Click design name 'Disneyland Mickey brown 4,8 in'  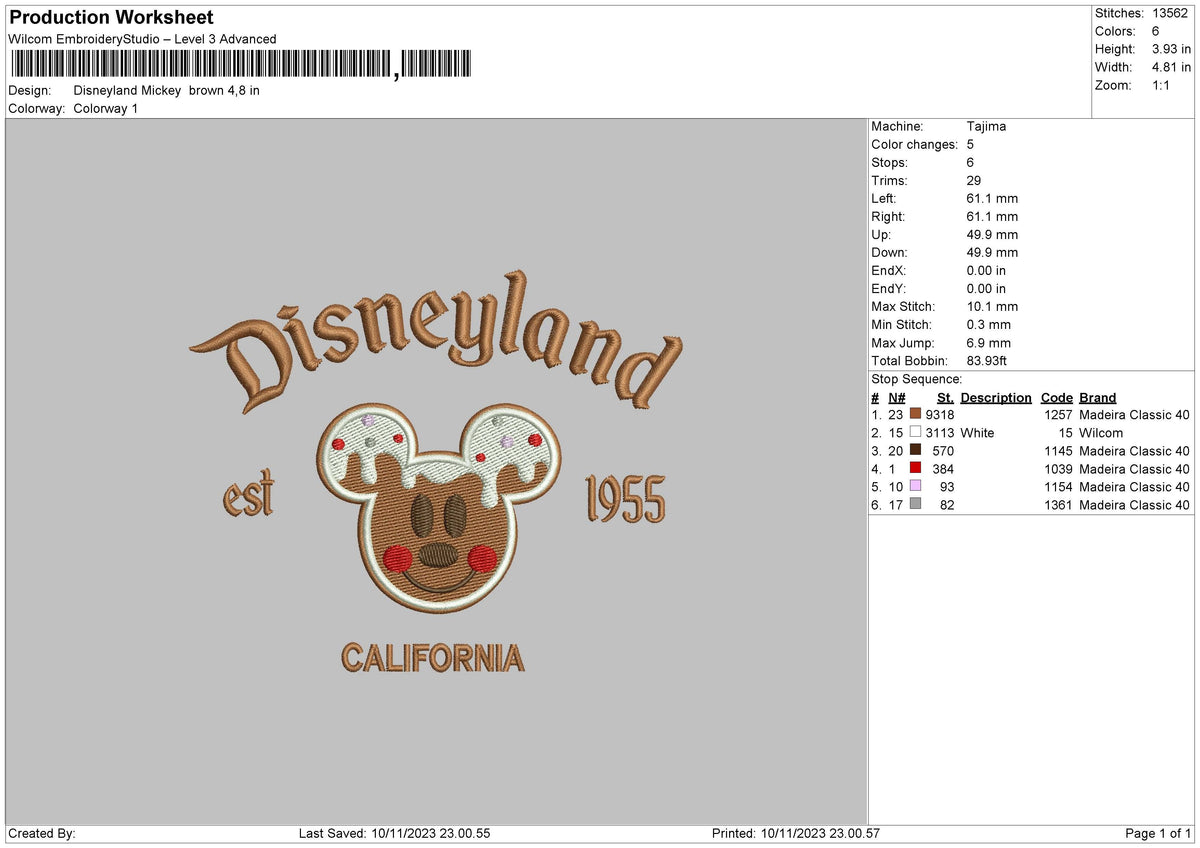pyautogui.click(x=167, y=90)
